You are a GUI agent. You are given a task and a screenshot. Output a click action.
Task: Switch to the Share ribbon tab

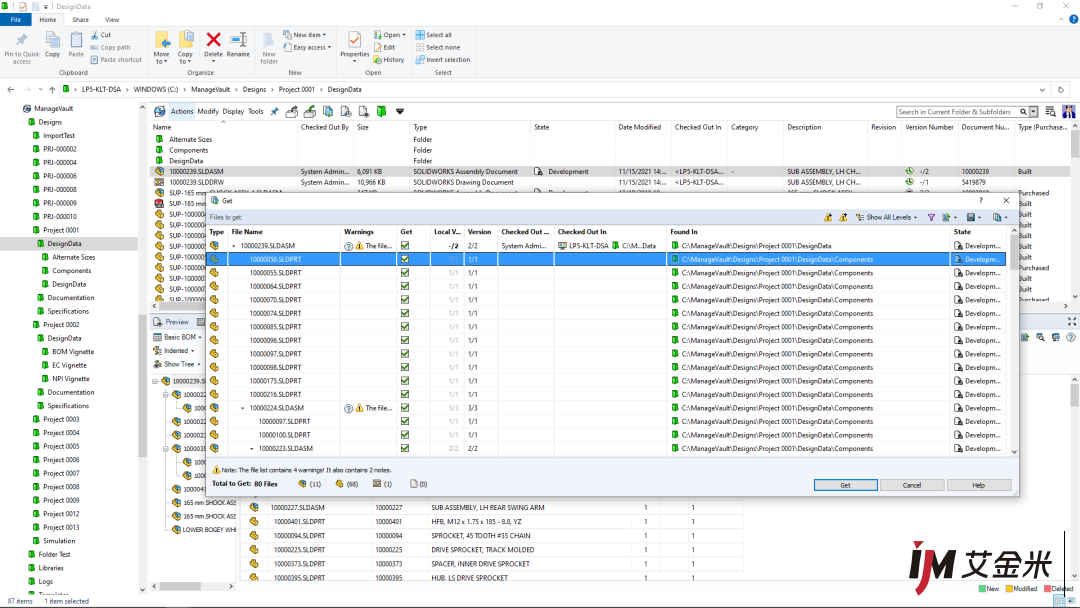pyautogui.click(x=81, y=20)
